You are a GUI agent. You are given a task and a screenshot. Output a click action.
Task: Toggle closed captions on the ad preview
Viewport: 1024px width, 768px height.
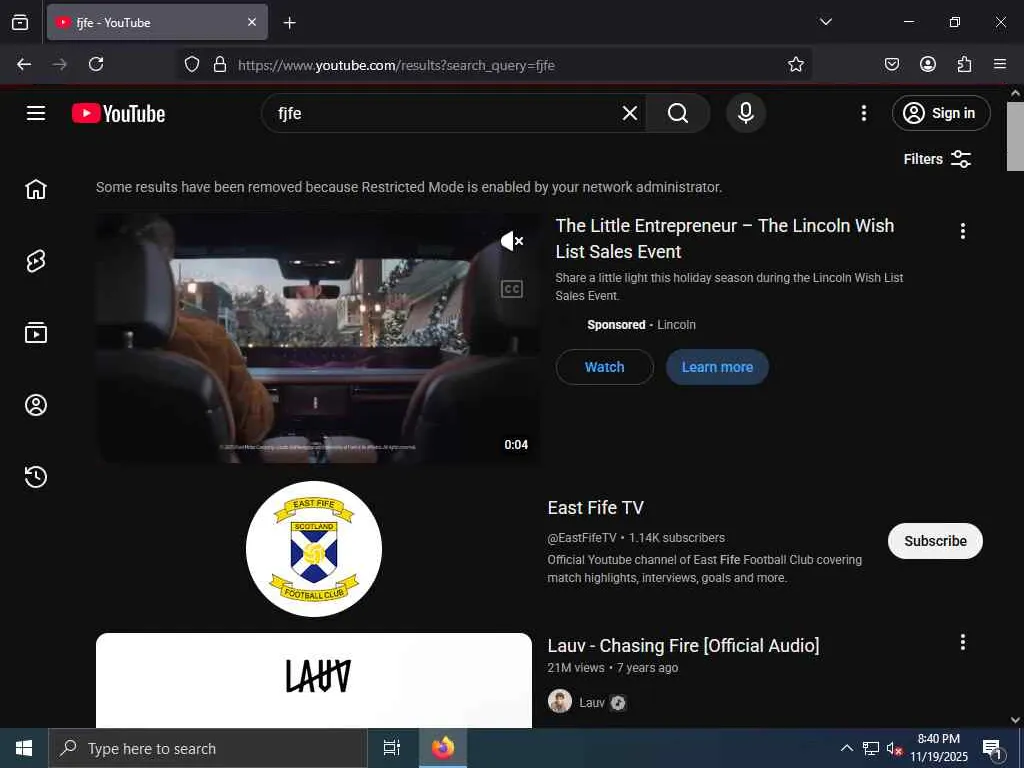coord(511,289)
